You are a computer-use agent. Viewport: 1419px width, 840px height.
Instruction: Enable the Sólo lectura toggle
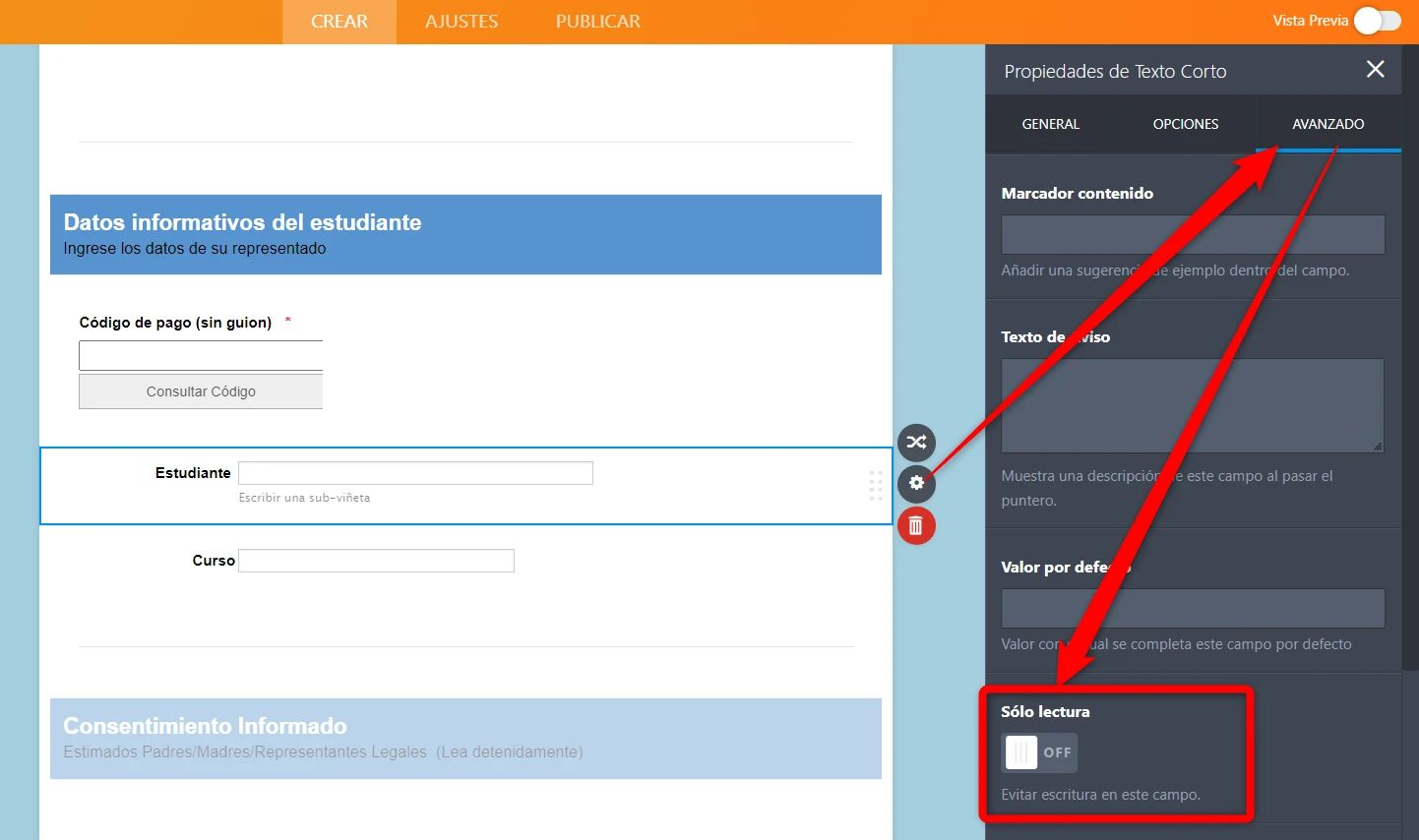(1039, 752)
